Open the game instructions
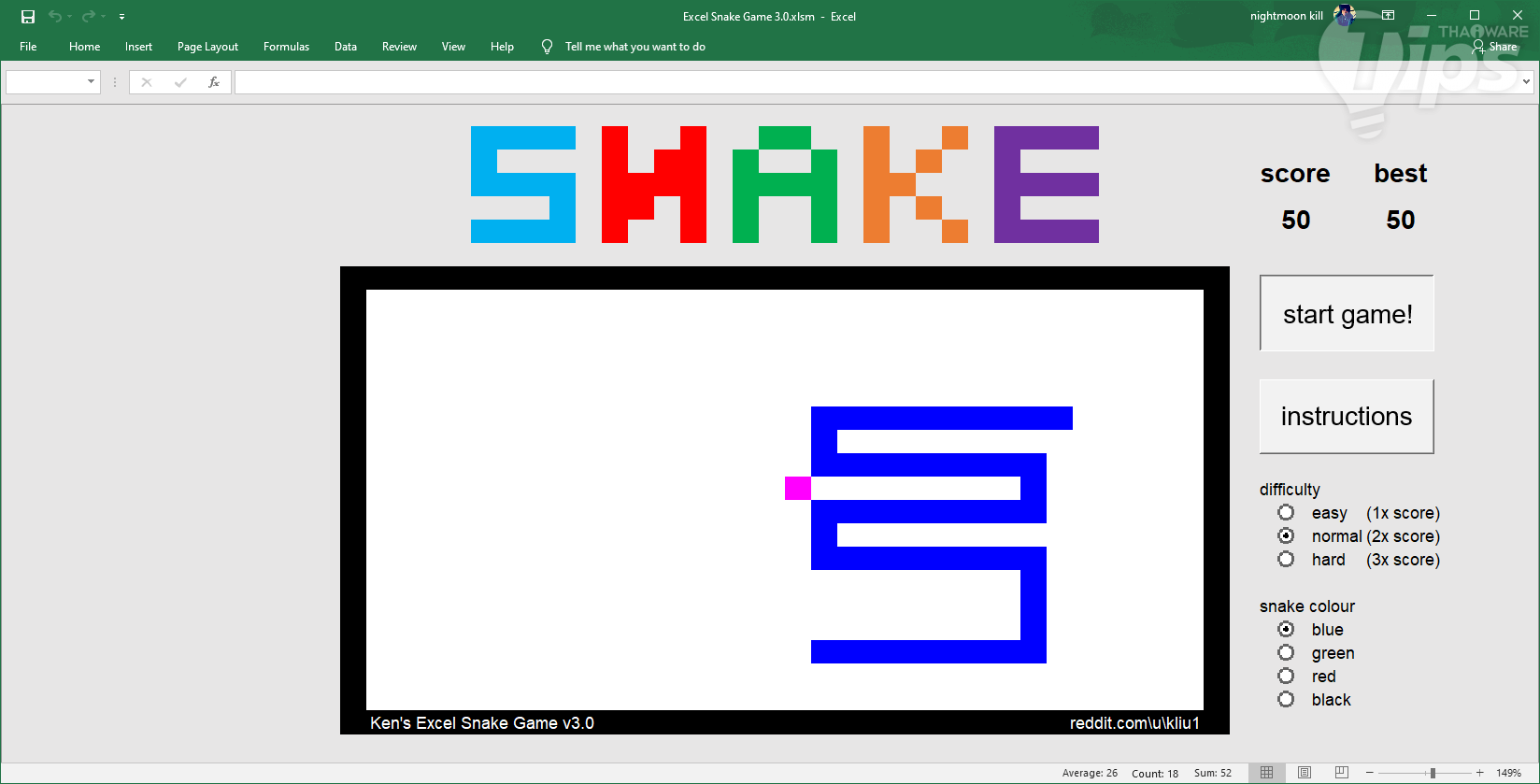 pyautogui.click(x=1347, y=416)
